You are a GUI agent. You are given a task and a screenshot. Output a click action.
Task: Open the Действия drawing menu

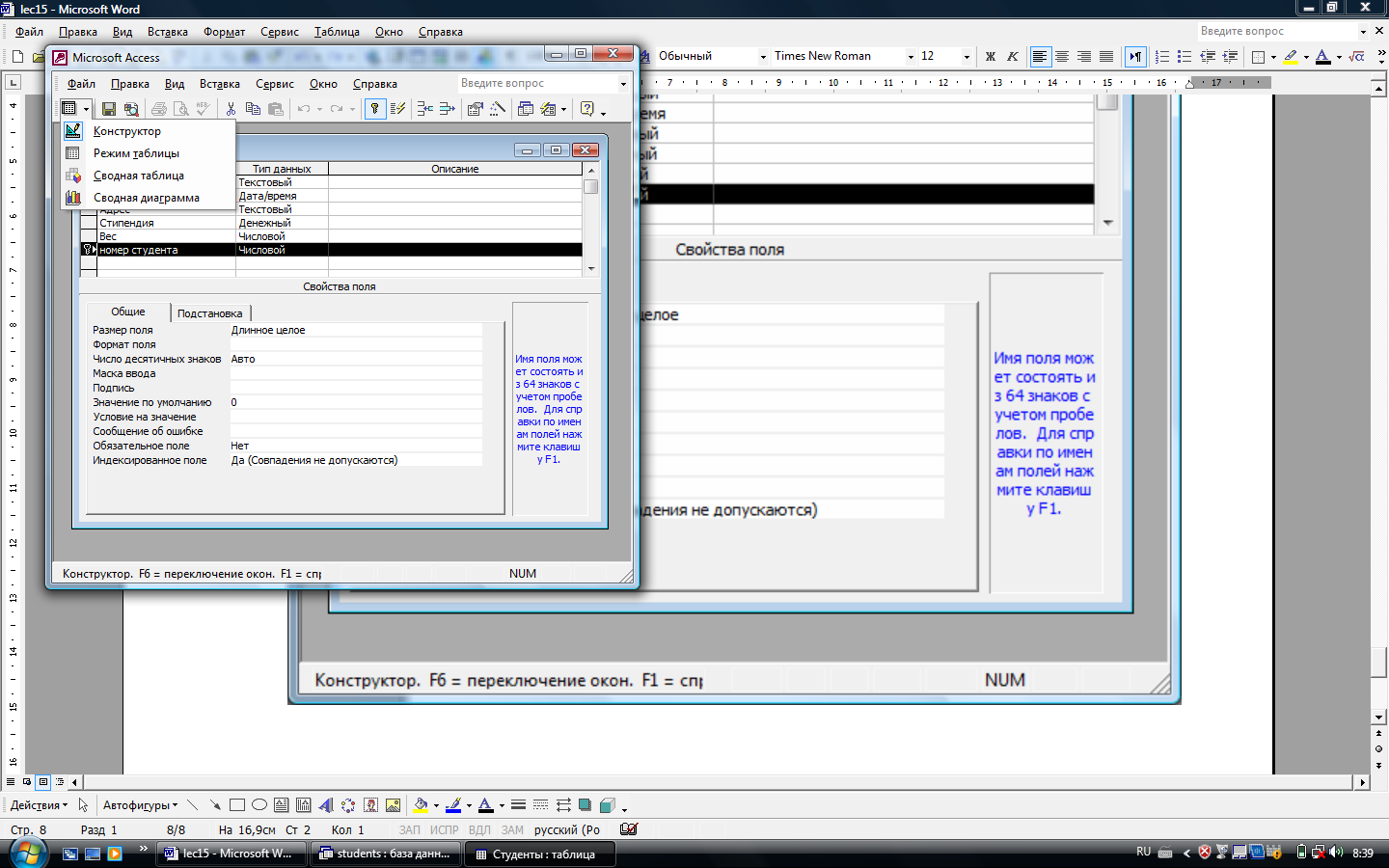pyautogui.click(x=39, y=805)
